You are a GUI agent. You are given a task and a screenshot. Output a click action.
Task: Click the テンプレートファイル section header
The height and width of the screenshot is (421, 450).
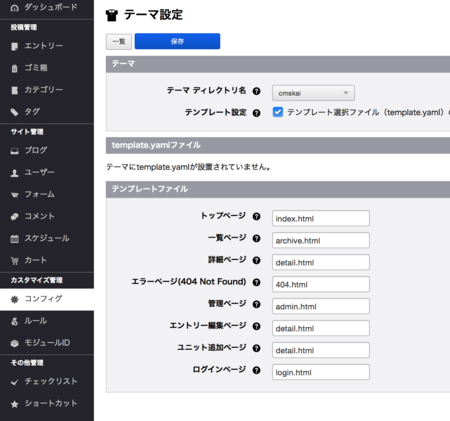(278, 189)
